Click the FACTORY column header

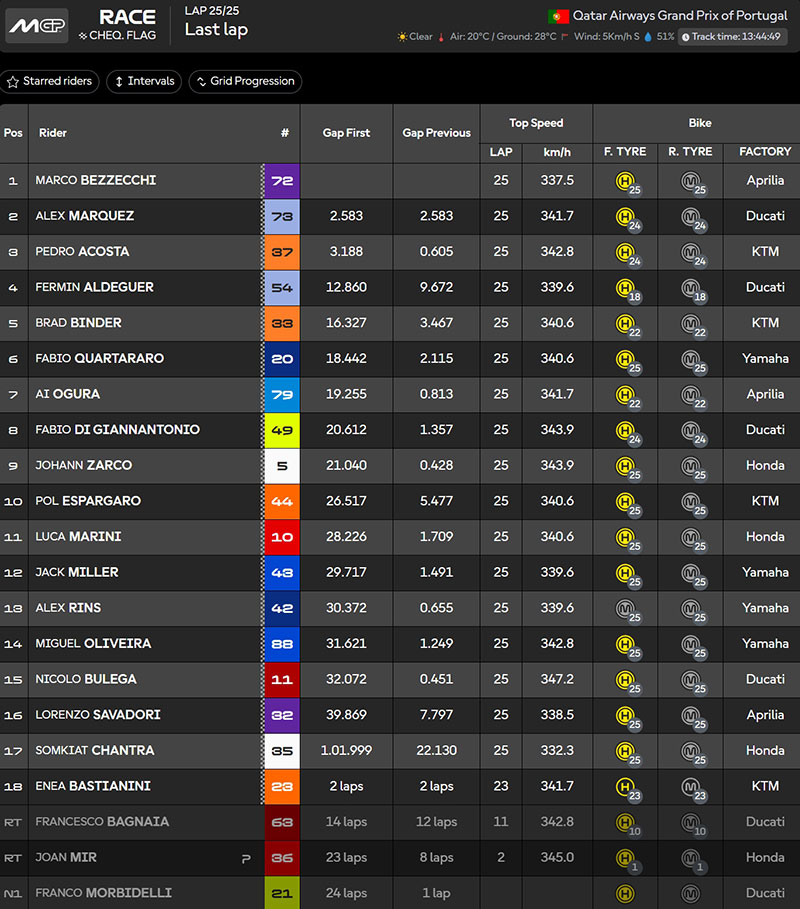coord(765,152)
